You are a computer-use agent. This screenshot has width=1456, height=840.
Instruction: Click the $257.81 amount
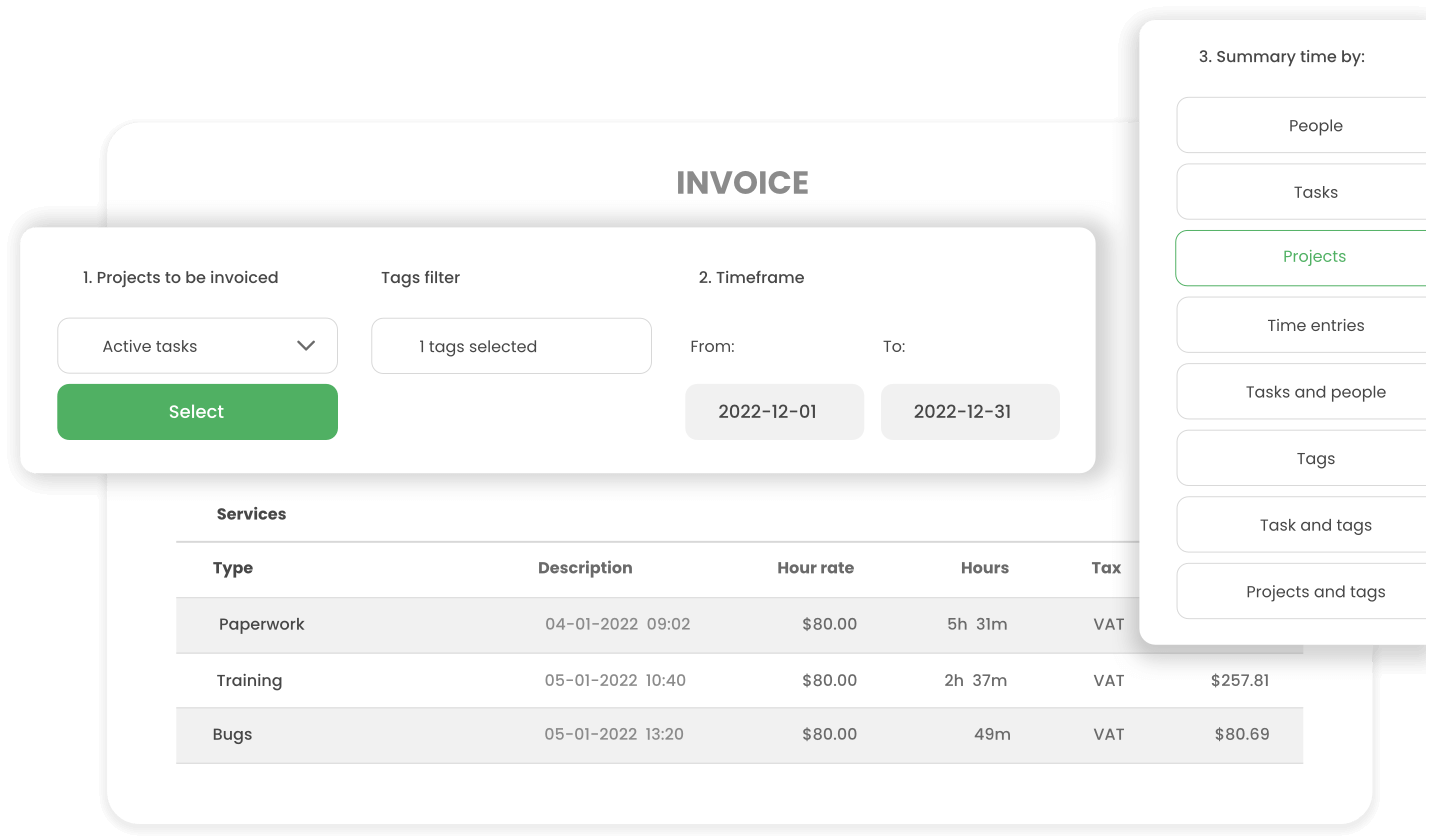pos(1240,680)
